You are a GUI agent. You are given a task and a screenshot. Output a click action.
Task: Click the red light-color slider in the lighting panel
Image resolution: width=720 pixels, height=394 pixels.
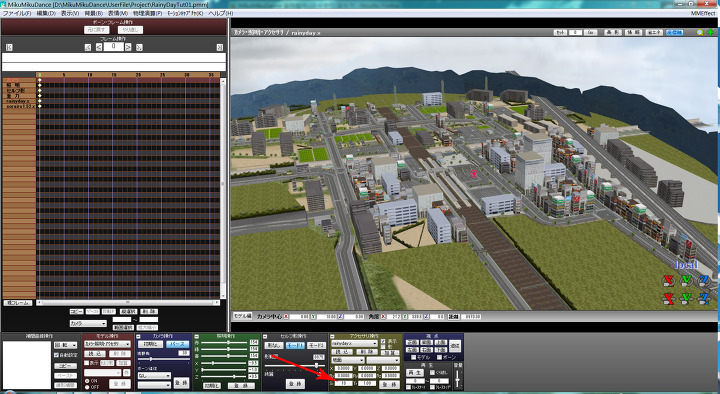coord(224,343)
